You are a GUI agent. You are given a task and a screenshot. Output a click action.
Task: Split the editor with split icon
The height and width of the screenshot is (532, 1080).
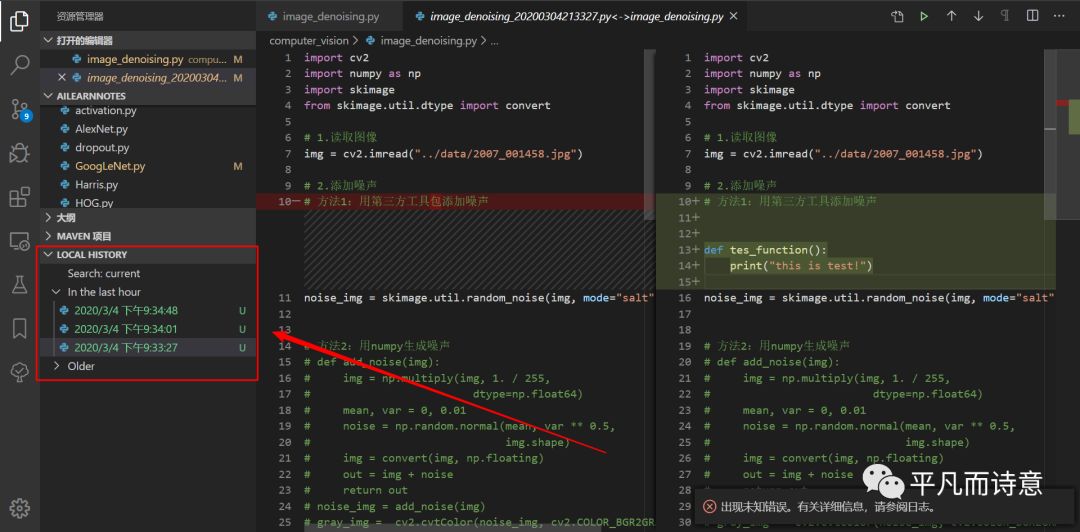tap(1032, 16)
